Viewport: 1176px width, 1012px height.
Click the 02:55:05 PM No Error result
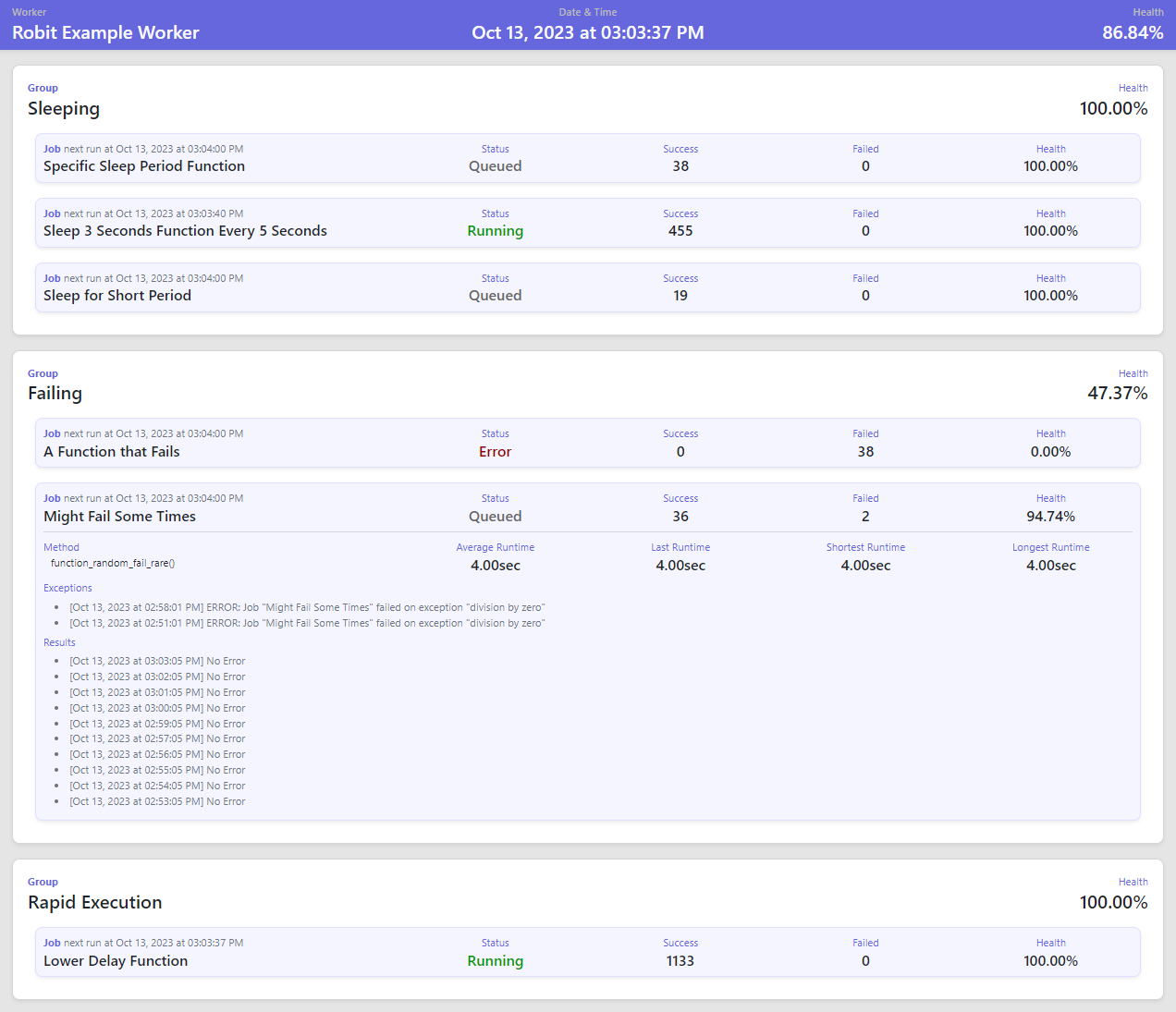[157, 771]
